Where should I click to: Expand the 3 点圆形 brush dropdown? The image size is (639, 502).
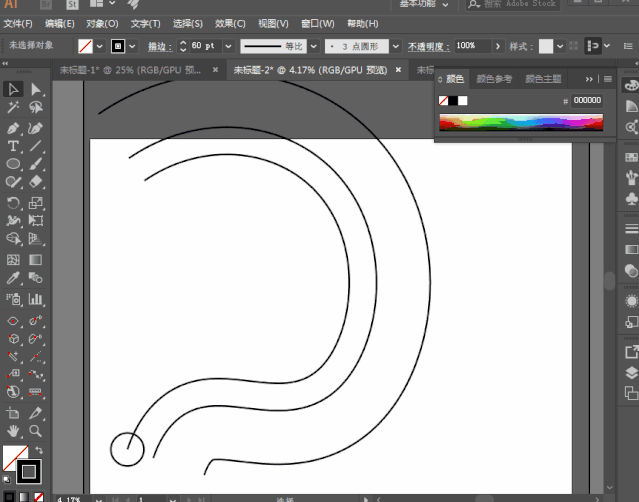[395, 46]
